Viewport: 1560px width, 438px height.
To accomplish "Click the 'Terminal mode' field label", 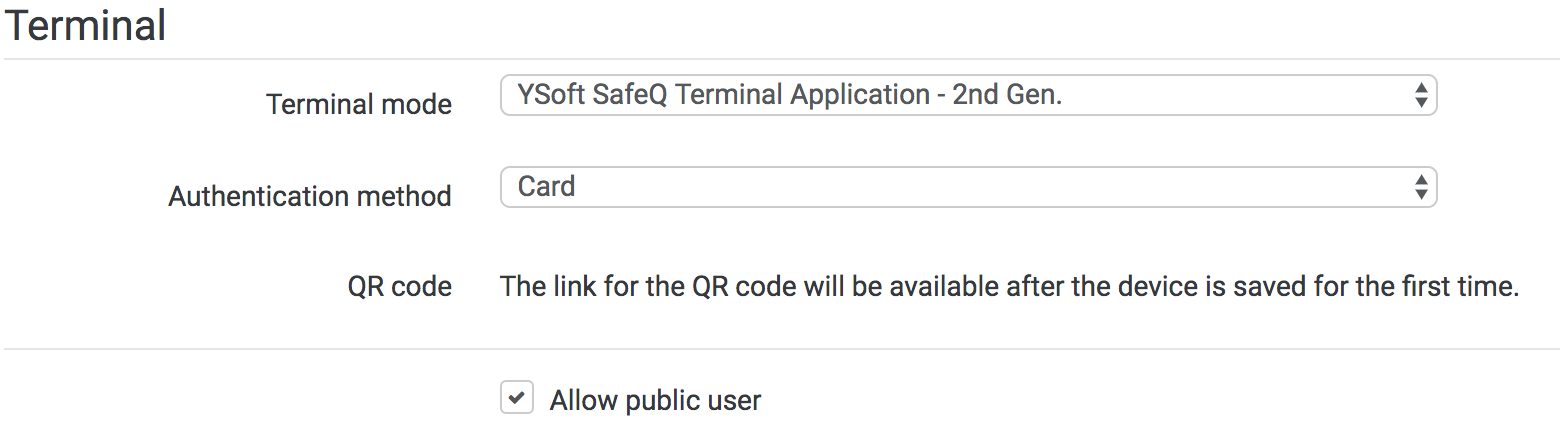I will coord(358,104).
